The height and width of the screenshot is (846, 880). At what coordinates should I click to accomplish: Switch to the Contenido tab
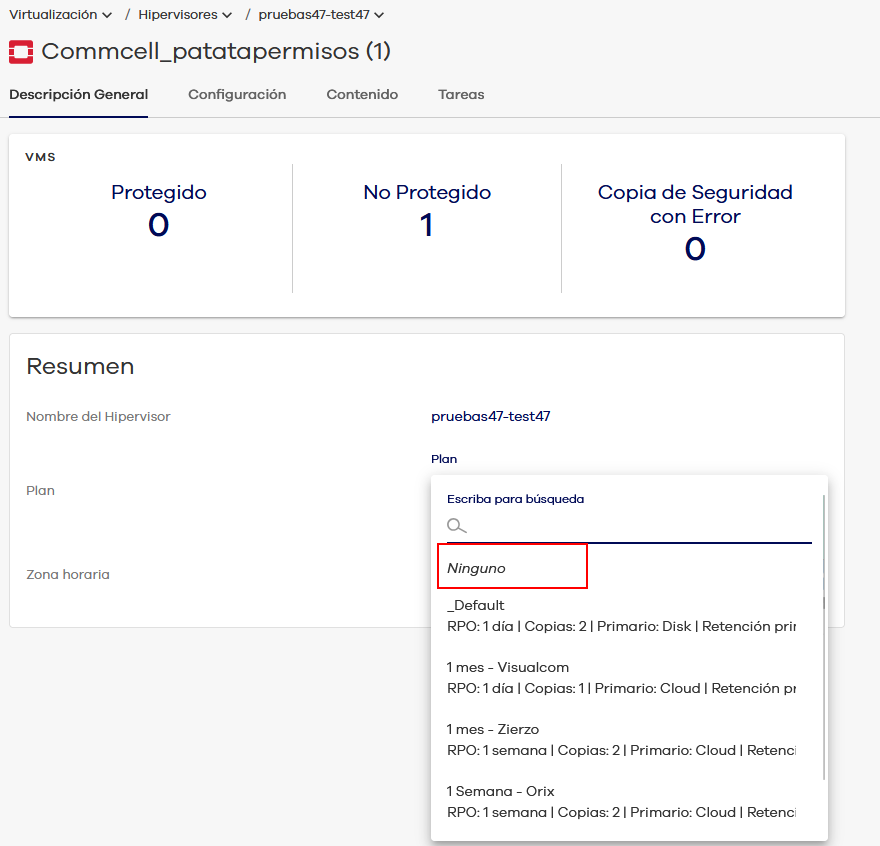pyautogui.click(x=362, y=95)
